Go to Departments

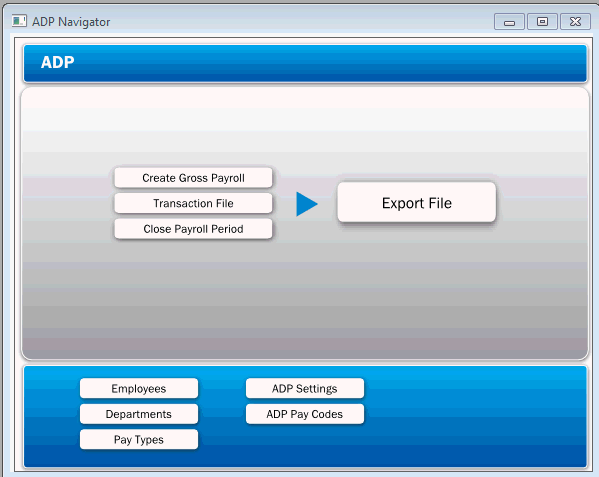(x=139, y=414)
